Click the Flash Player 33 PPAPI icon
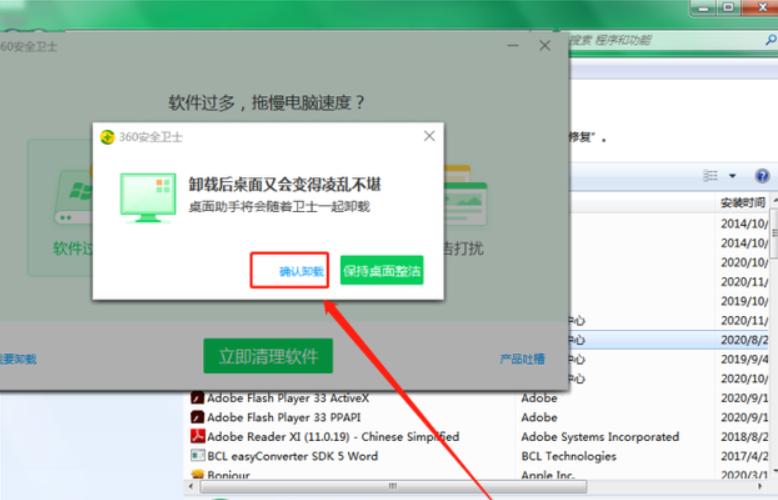778x500 pixels. point(197,417)
